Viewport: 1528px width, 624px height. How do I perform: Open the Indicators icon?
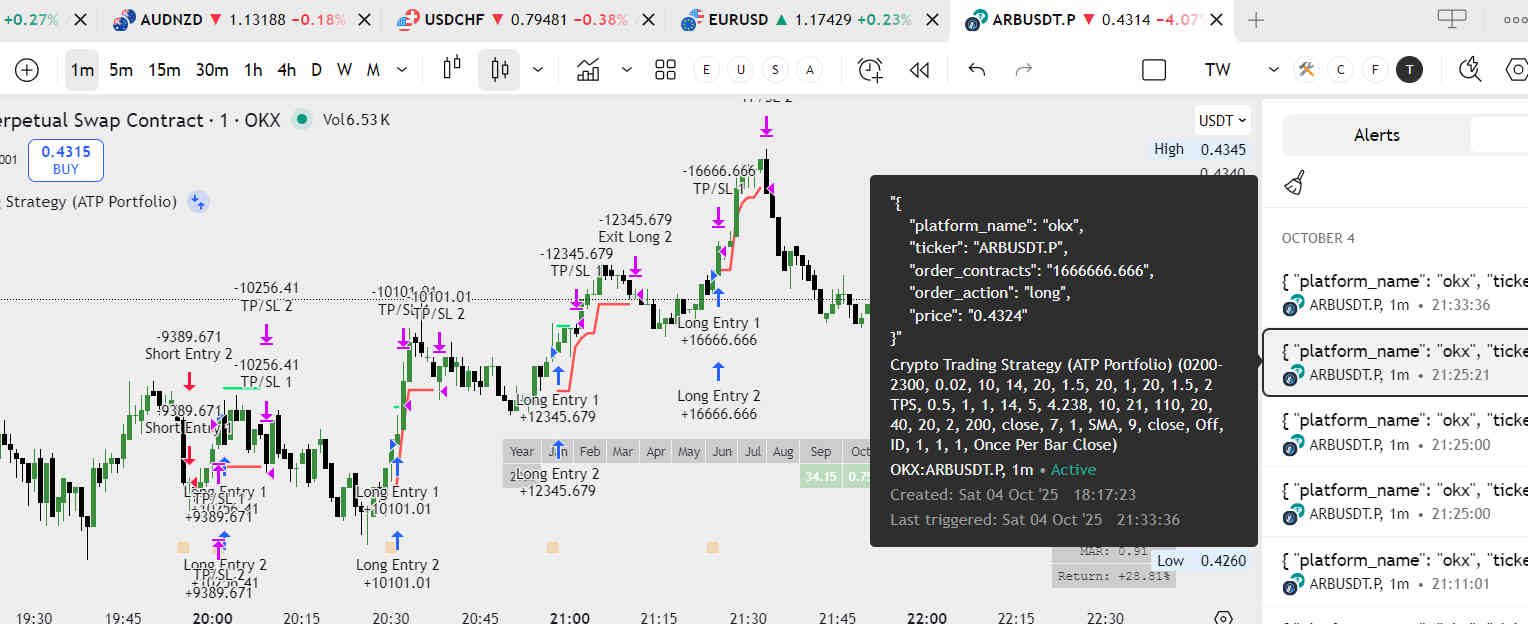point(588,70)
